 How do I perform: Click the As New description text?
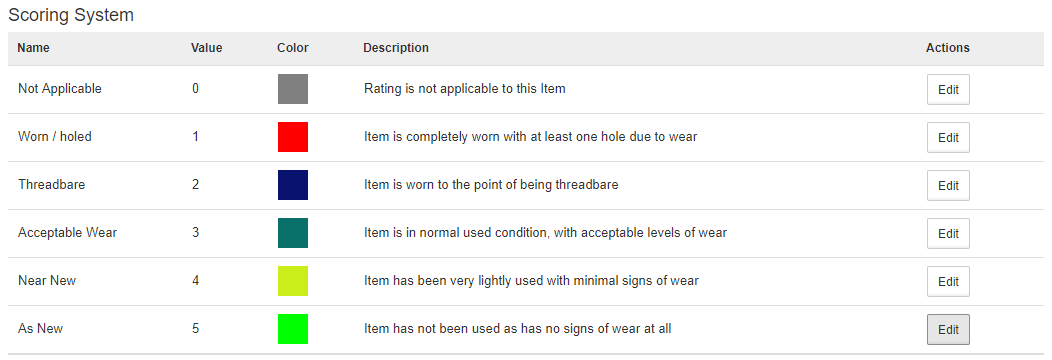[x=518, y=329]
